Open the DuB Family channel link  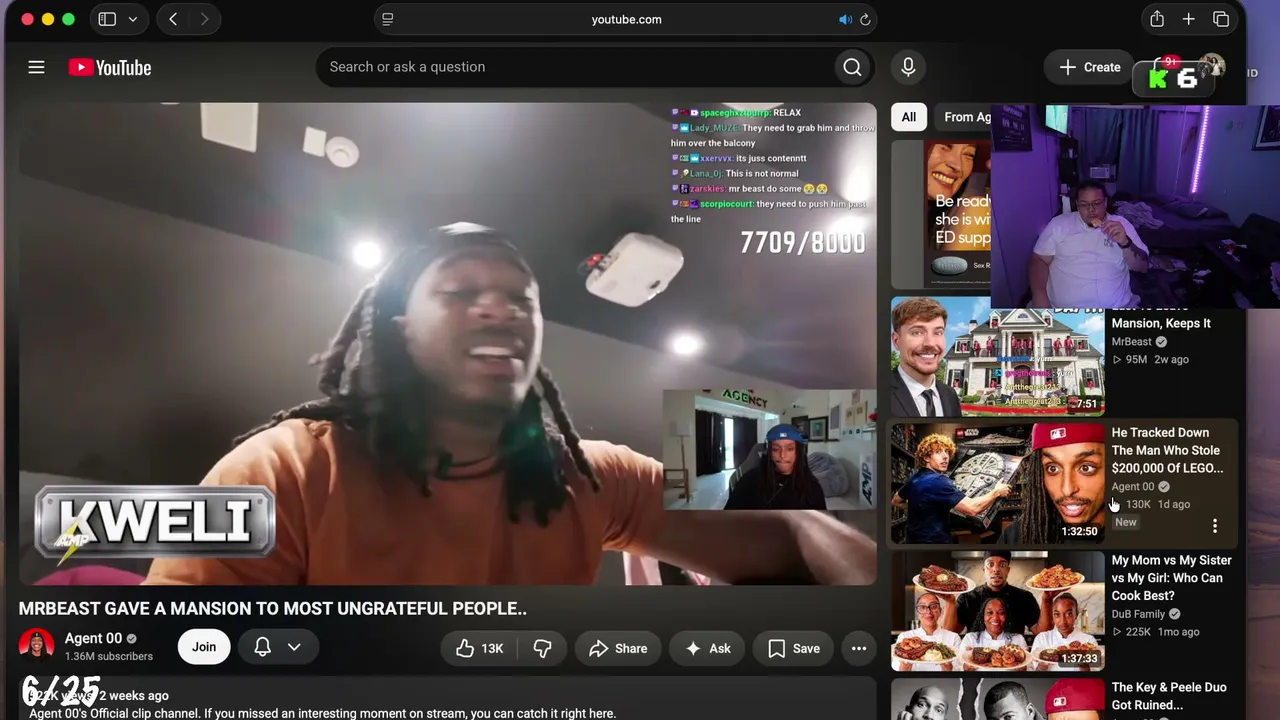(1138, 614)
